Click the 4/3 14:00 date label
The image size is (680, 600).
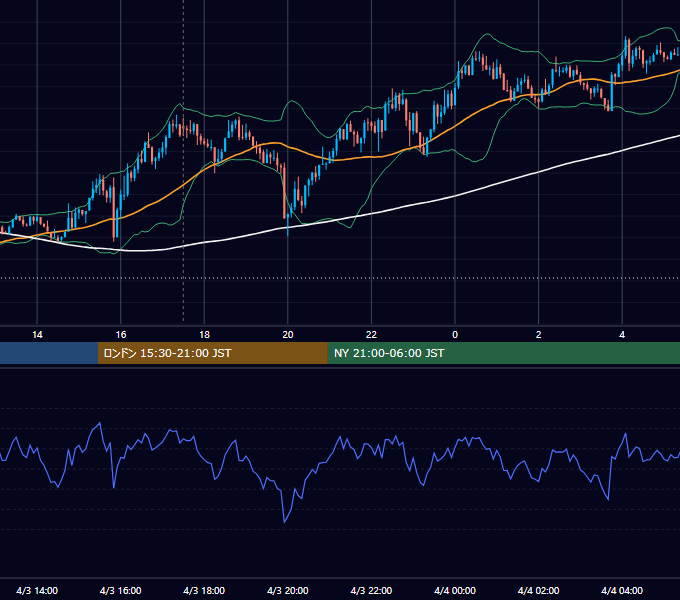click(37, 590)
